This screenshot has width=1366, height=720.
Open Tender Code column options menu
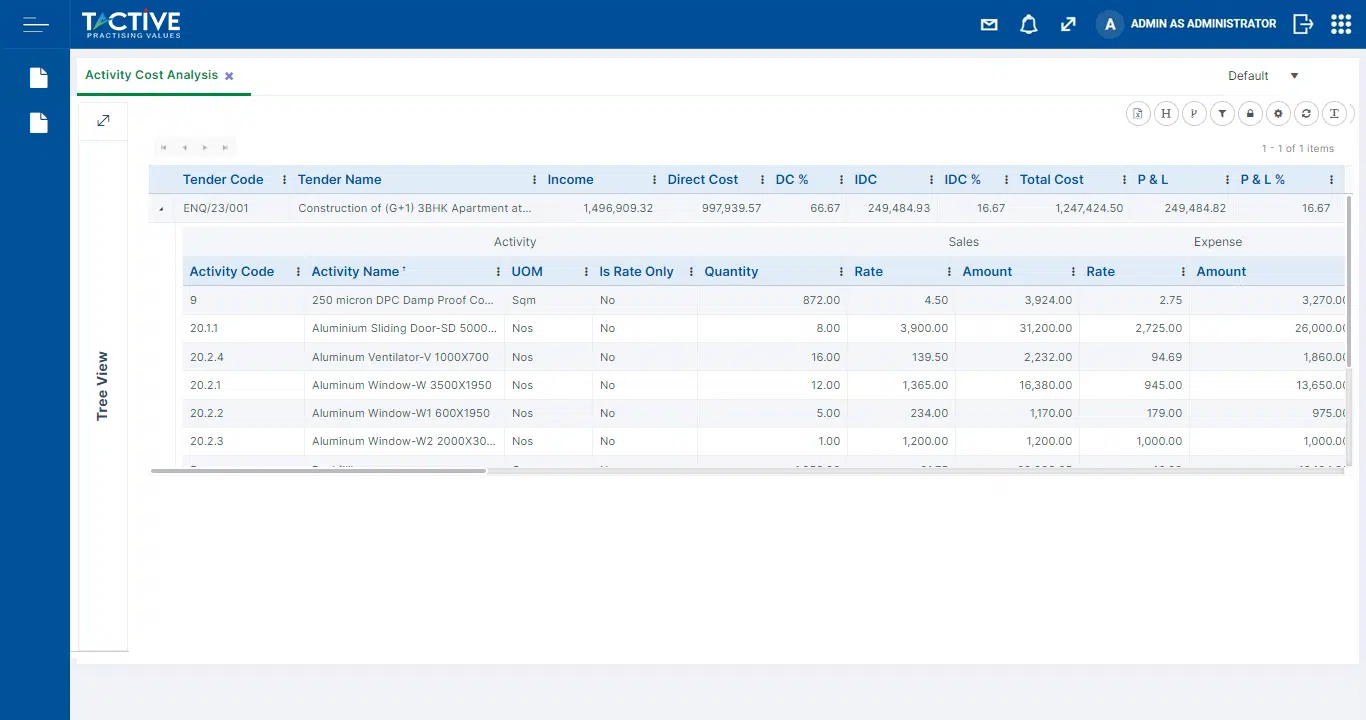(284, 180)
